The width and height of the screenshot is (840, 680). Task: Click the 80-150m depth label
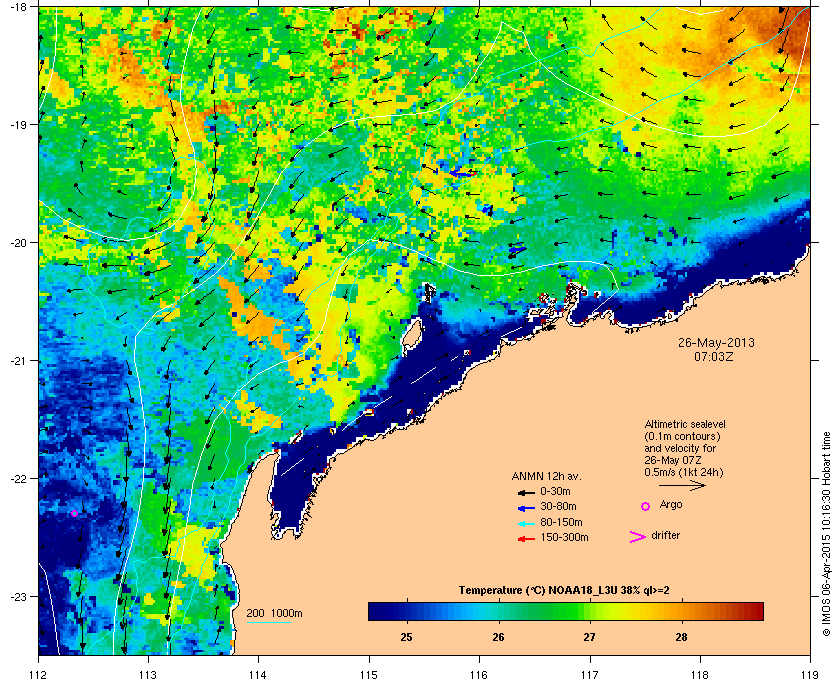pos(561,522)
